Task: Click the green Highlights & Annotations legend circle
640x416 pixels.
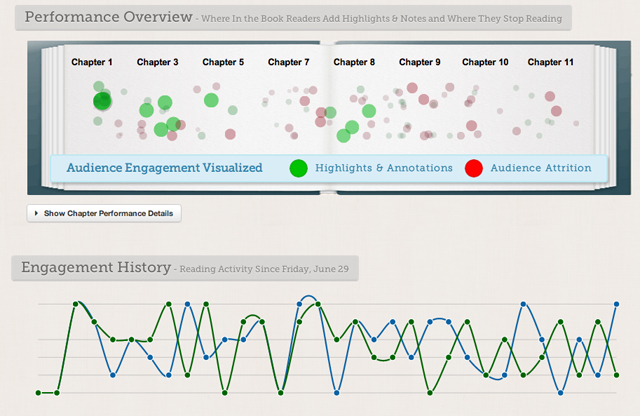Action: tap(298, 168)
